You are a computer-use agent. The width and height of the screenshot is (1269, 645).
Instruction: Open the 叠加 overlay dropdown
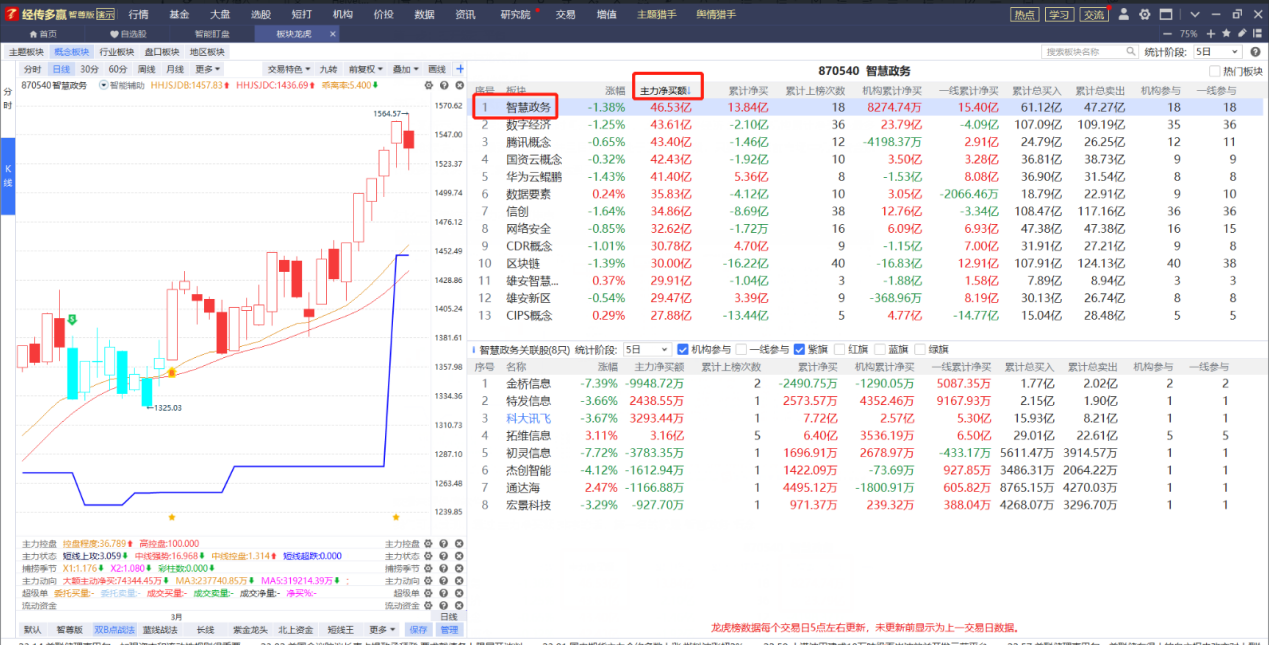[x=406, y=69]
